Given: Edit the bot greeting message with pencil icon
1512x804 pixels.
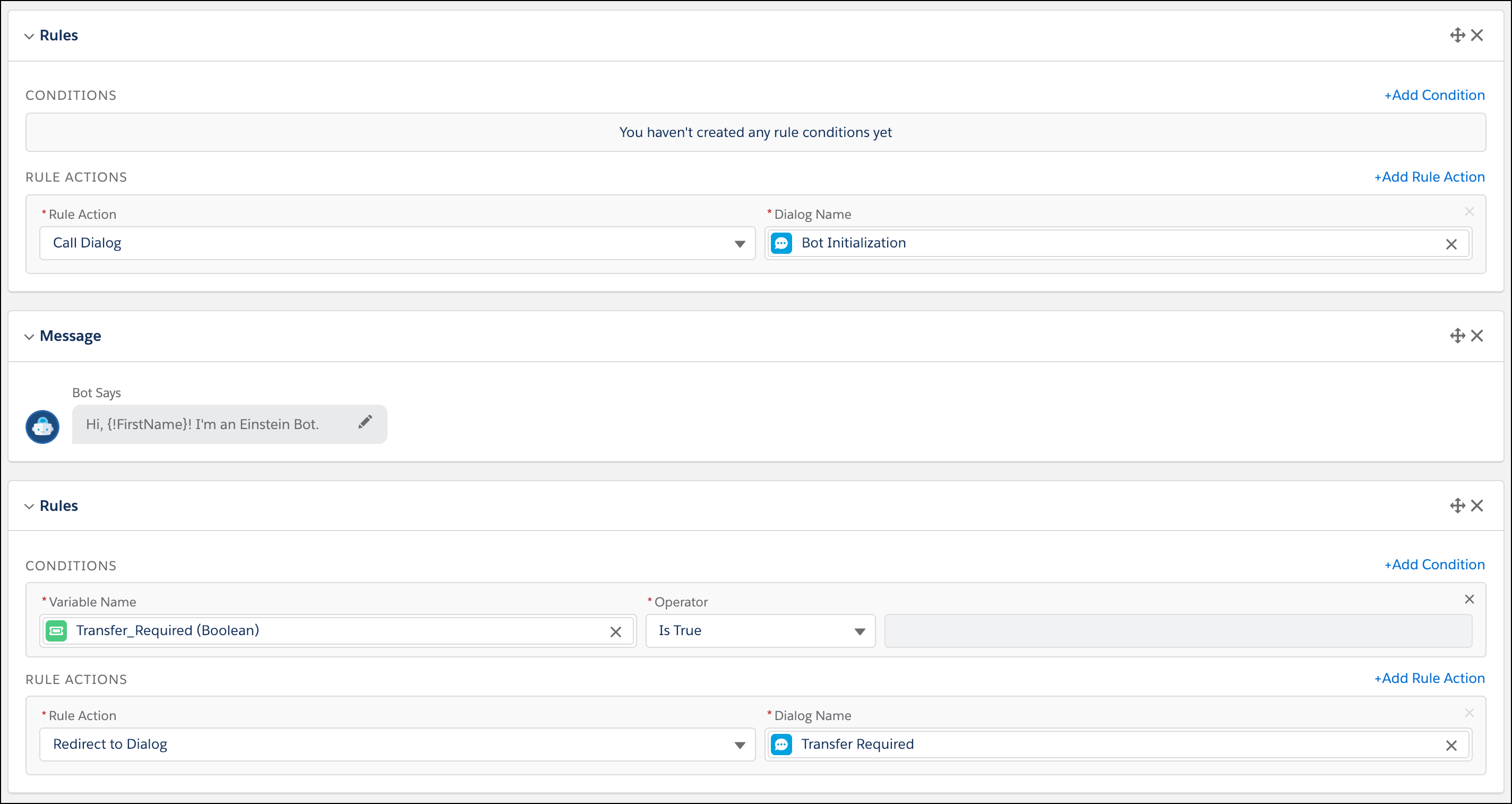Looking at the screenshot, I should [x=366, y=422].
